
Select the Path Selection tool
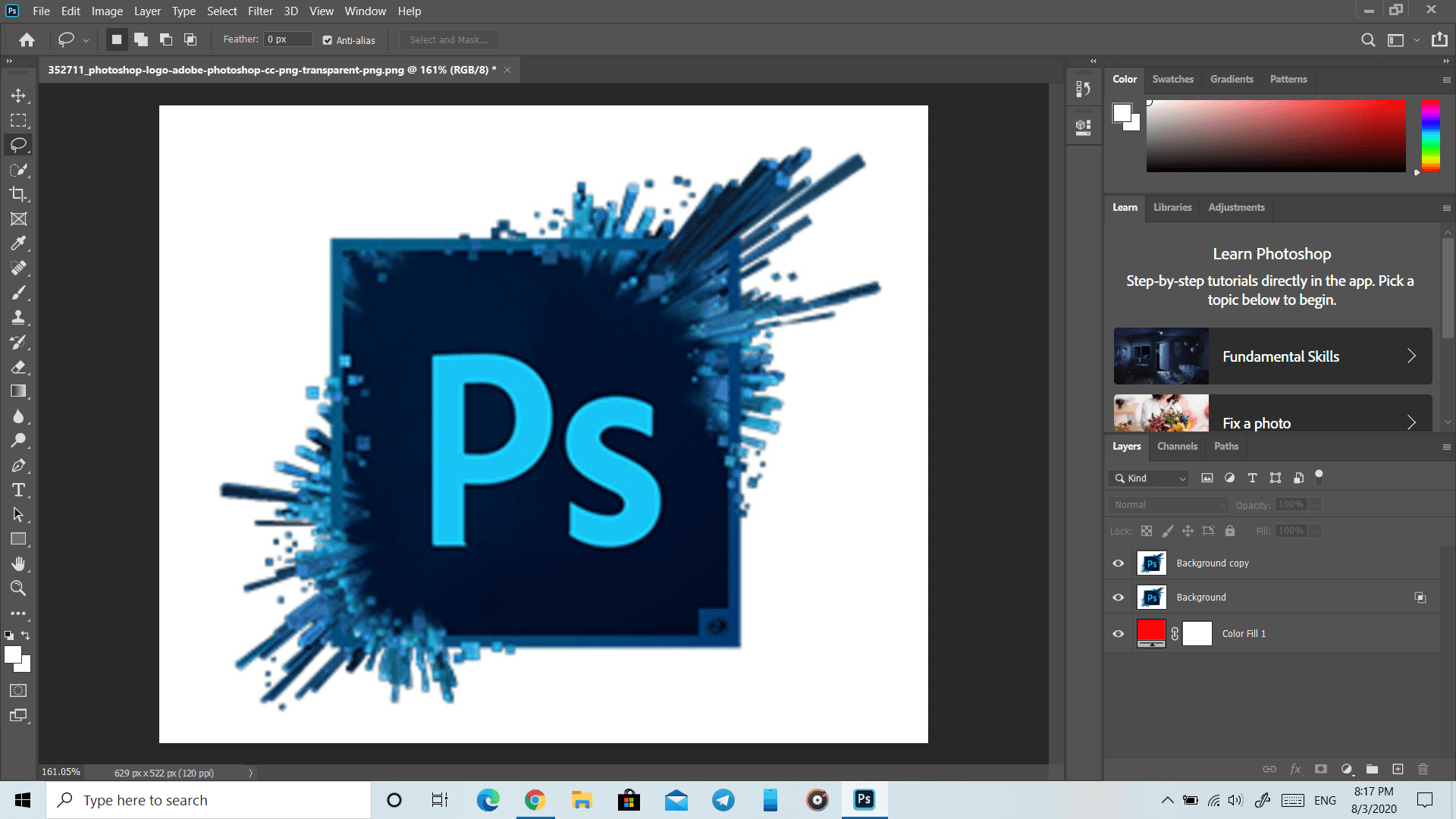pos(18,515)
